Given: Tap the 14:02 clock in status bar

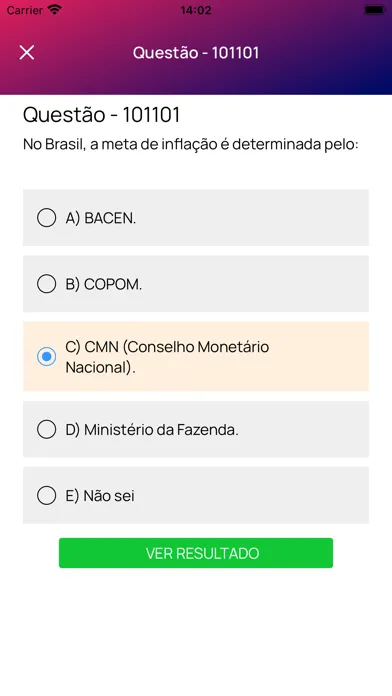Looking at the screenshot, I should 196,10.
